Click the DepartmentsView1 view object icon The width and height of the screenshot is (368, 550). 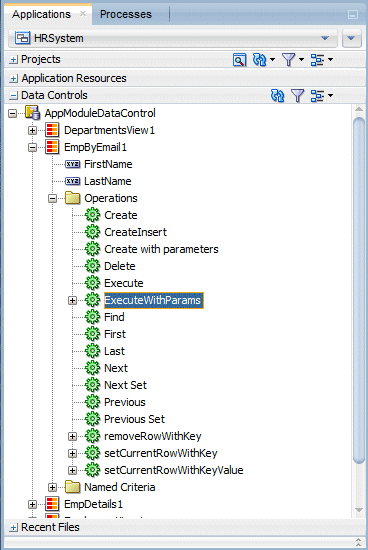pyautogui.click(x=52, y=130)
